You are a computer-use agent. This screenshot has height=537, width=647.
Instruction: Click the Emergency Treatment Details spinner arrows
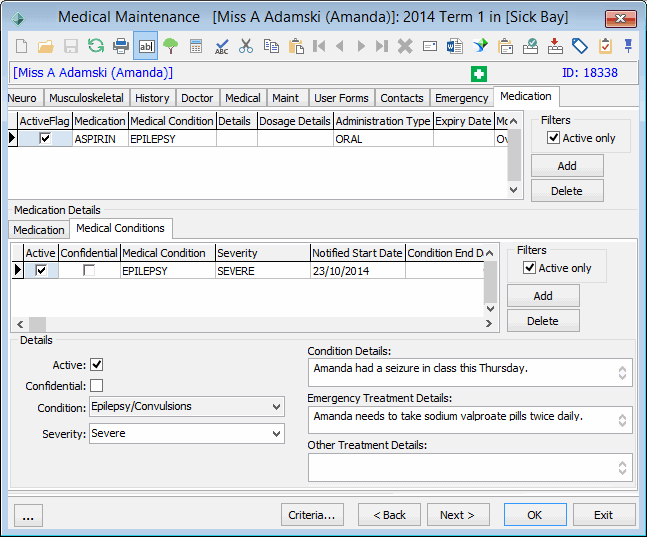622,420
